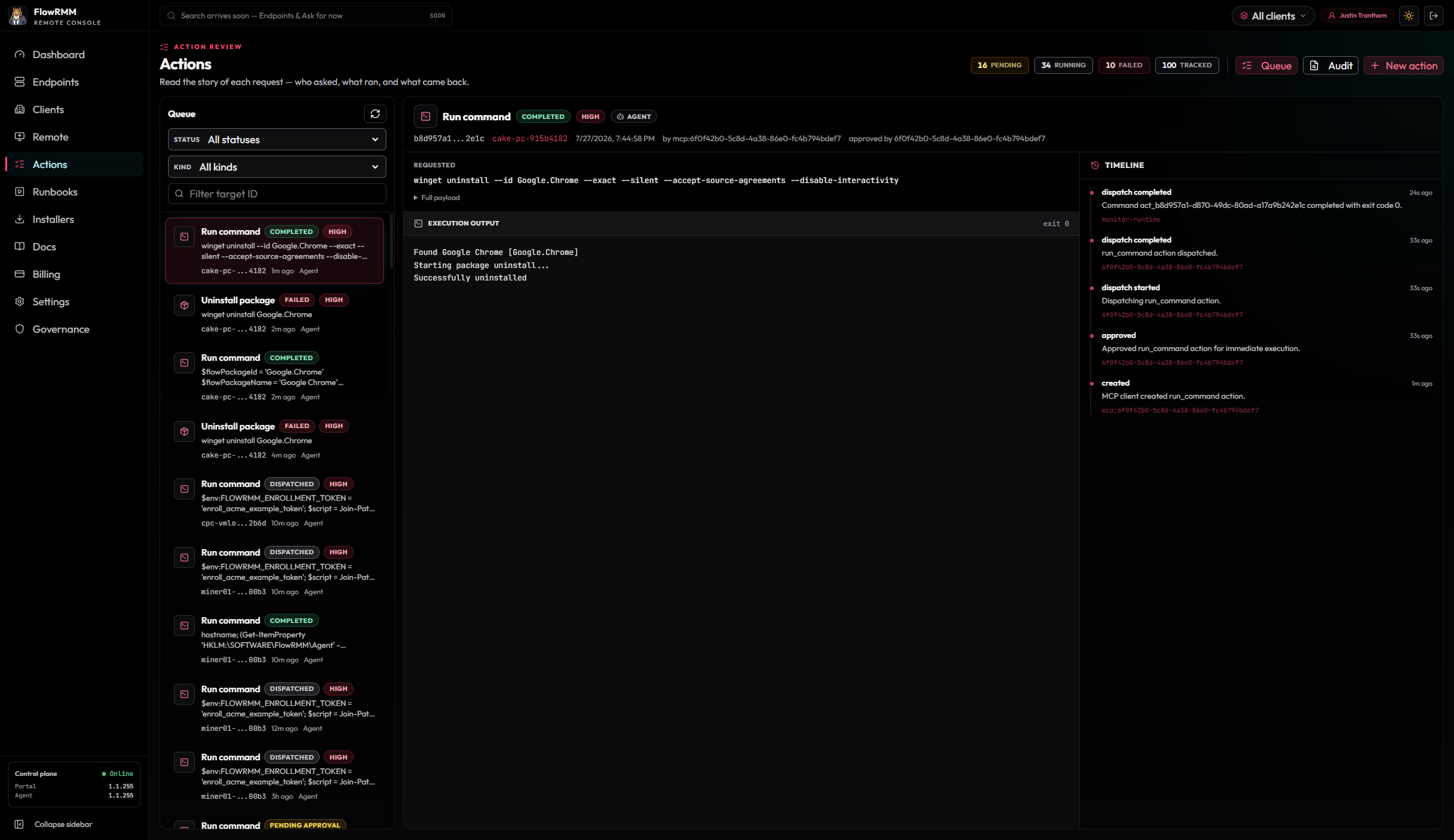Viewport: 1454px width, 840px height.
Task: Click the COMPLETED badge in action header
Action: [543, 117]
